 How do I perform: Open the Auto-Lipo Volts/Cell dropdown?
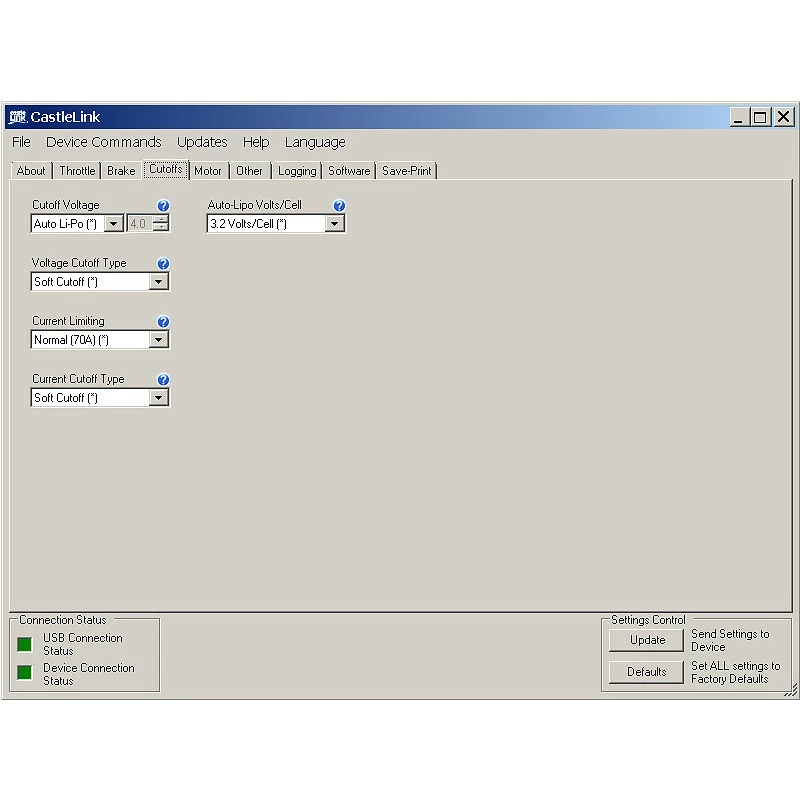click(335, 224)
